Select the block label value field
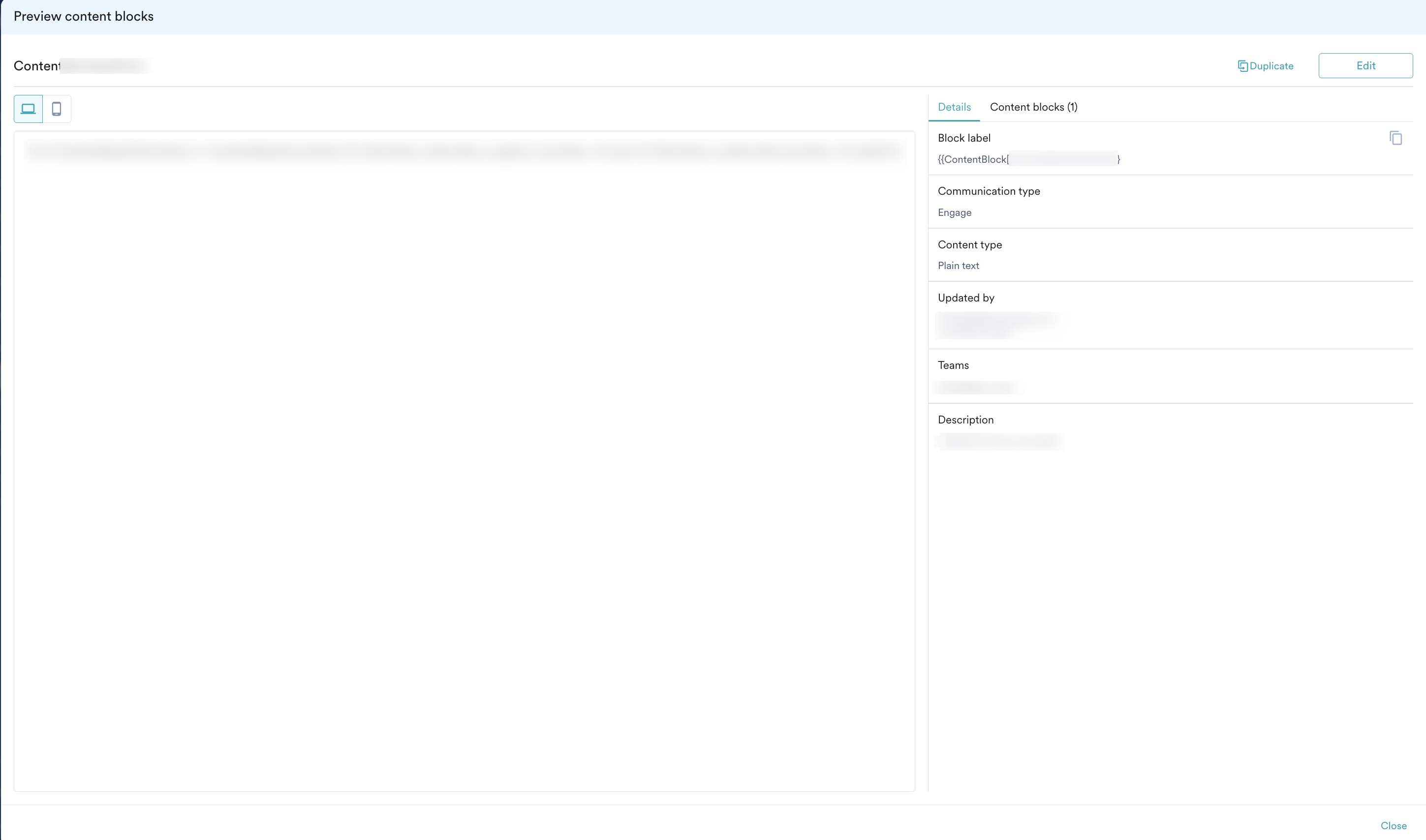Viewport: 1426px width, 840px height. pyautogui.click(x=1028, y=159)
